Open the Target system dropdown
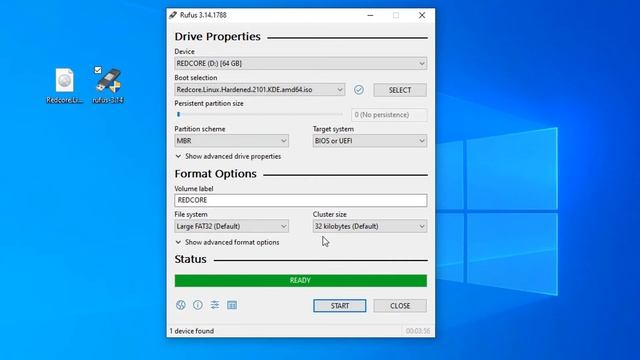The width and height of the screenshot is (640, 360). 370,141
